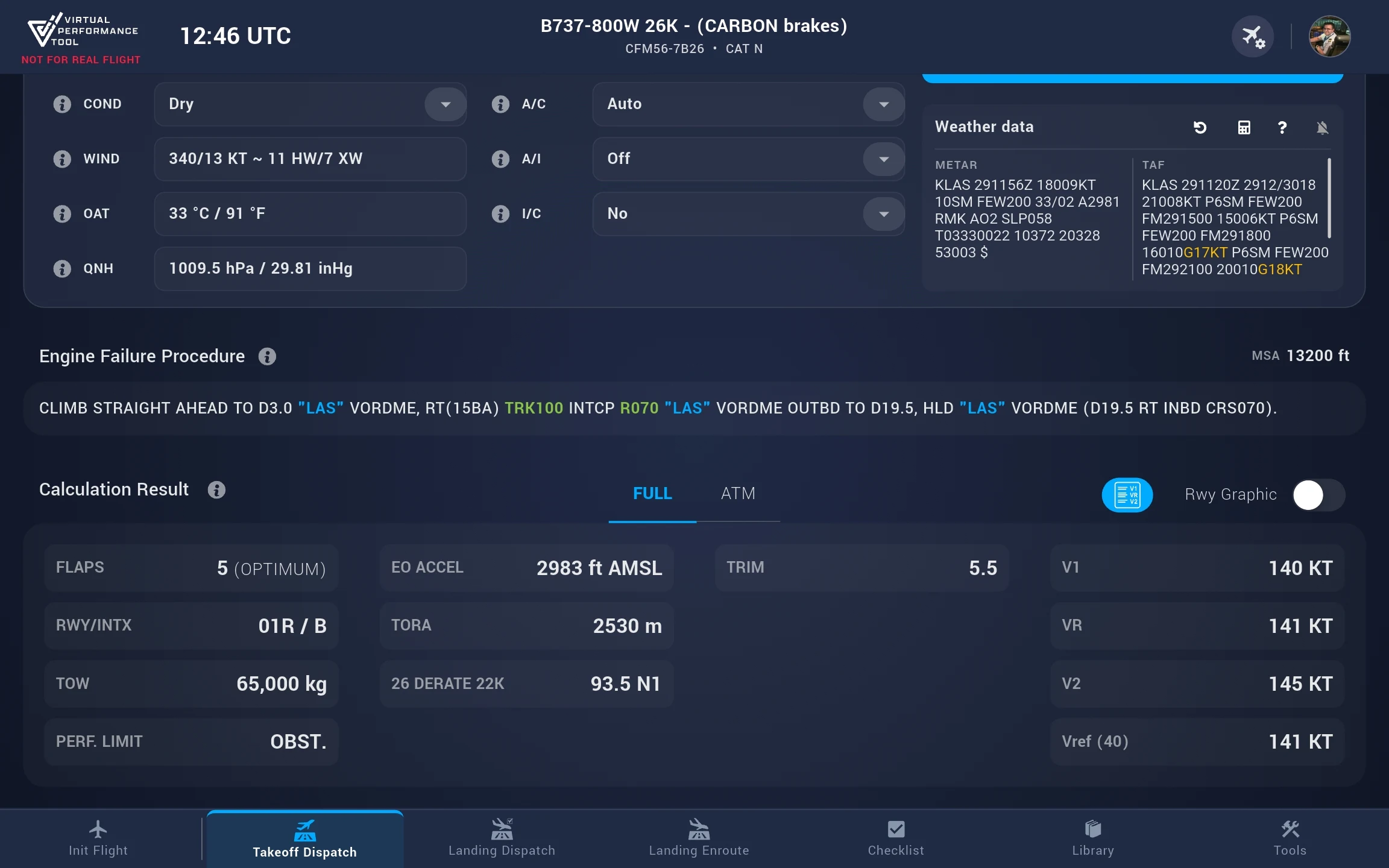Open Takeoff Dispatch tab
The image size is (1389, 868).
305,839
